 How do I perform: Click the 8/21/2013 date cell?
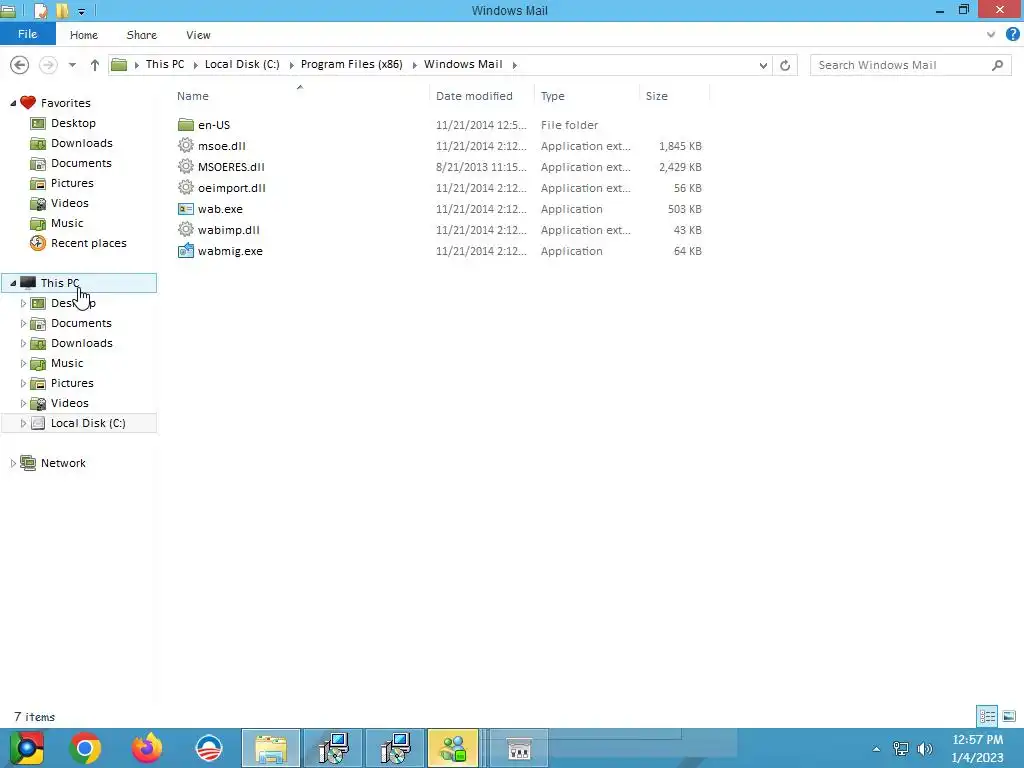[x=481, y=167]
